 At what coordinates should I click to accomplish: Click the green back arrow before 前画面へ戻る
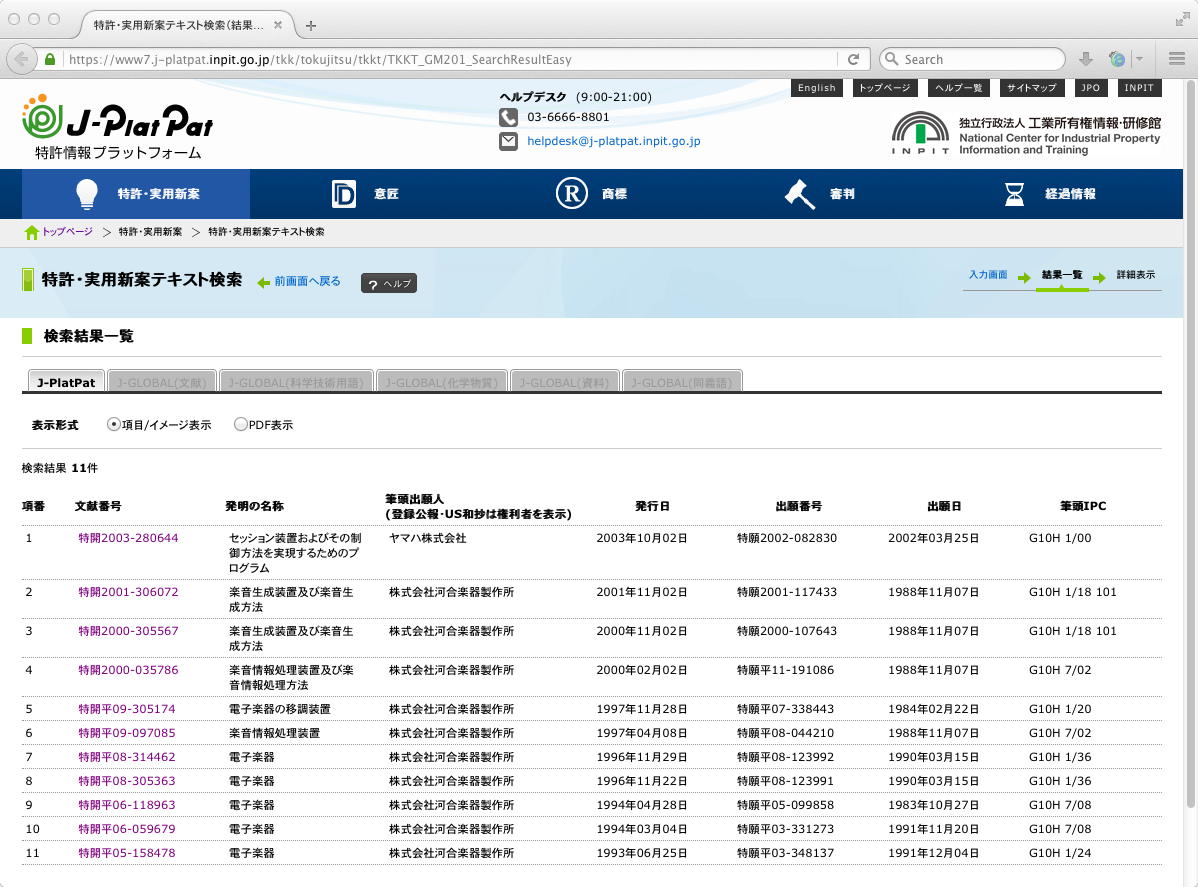(x=264, y=283)
